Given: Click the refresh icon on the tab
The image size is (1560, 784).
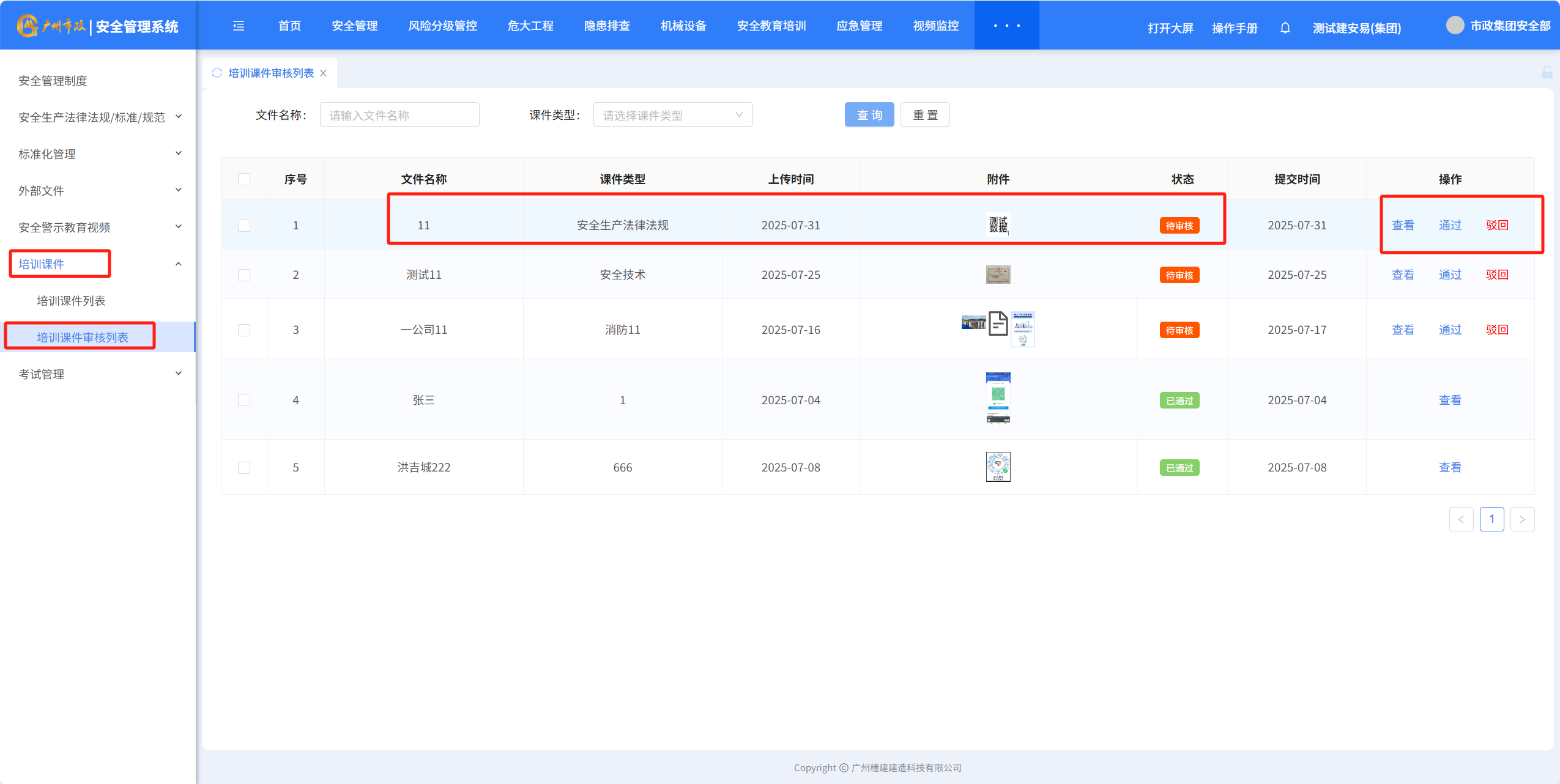Looking at the screenshot, I should tap(217, 73).
